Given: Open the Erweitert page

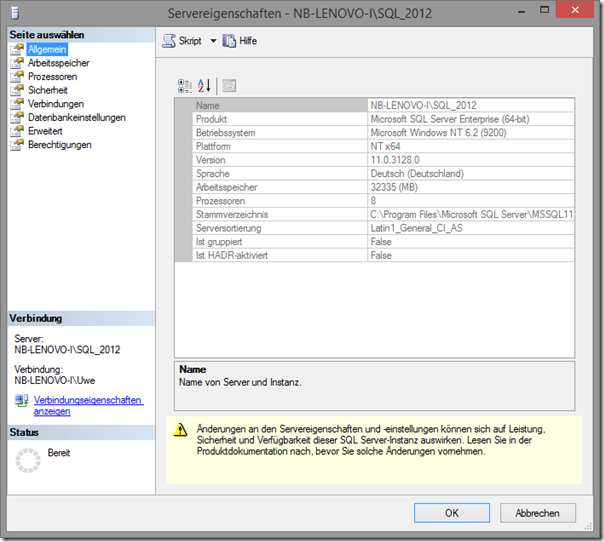Looking at the screenshot, I should [x=45, y=131].
